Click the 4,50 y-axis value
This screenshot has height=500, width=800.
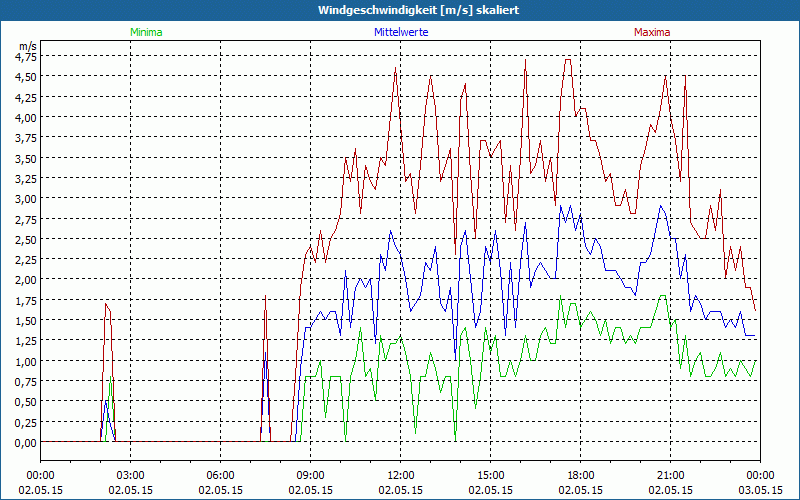[x=26, y=77]
